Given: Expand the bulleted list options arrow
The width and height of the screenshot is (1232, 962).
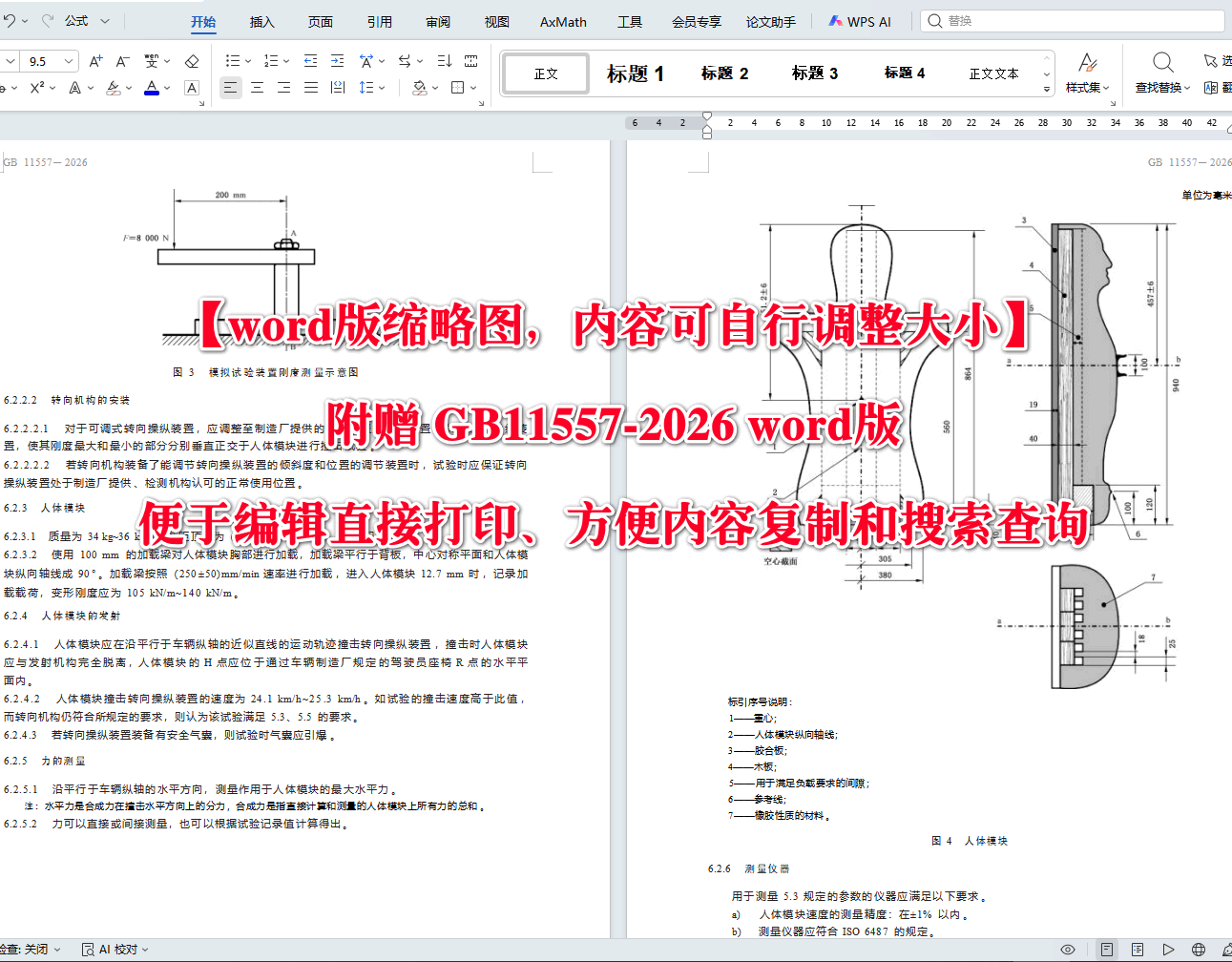Looking at the screenshot, I should [248, 61].
